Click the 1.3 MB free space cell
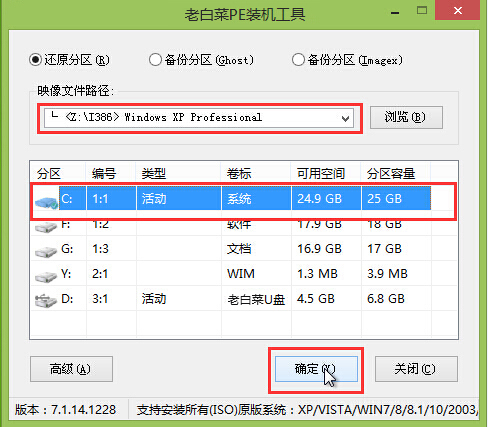 (x=317, y=274)
